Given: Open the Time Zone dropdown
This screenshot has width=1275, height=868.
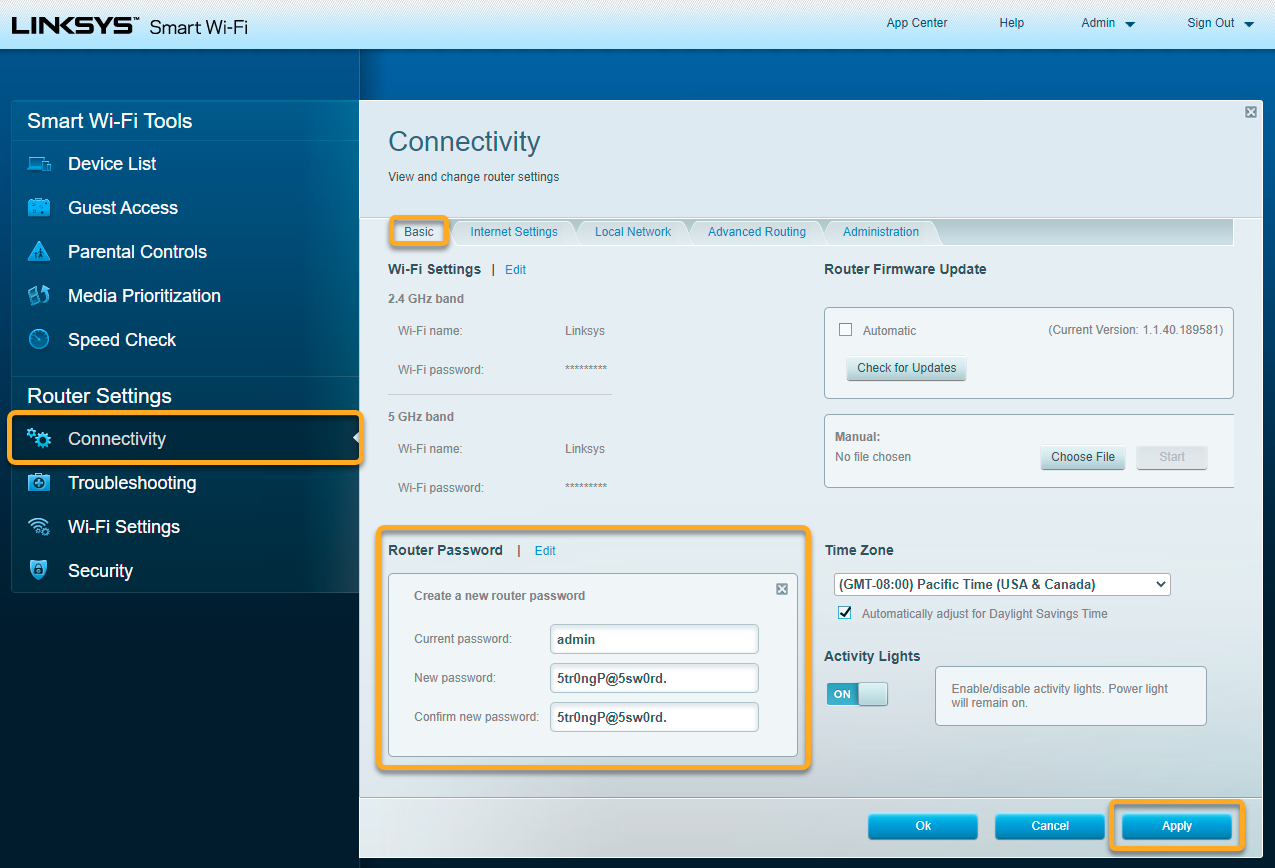Looking at the screenshot, I should [1002, 584].
